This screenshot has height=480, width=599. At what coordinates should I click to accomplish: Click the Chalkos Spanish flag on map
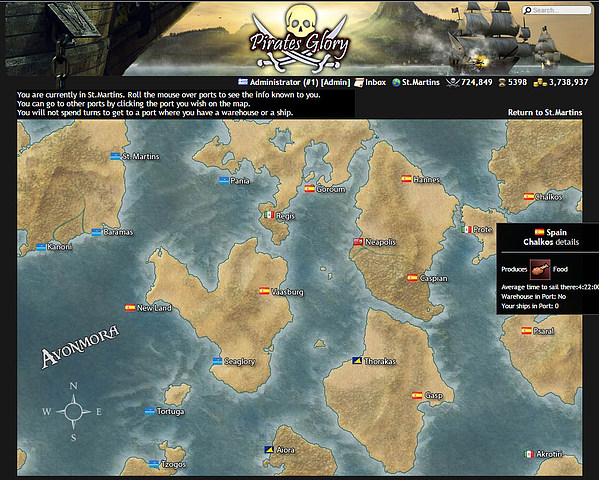tap(529, 196)
